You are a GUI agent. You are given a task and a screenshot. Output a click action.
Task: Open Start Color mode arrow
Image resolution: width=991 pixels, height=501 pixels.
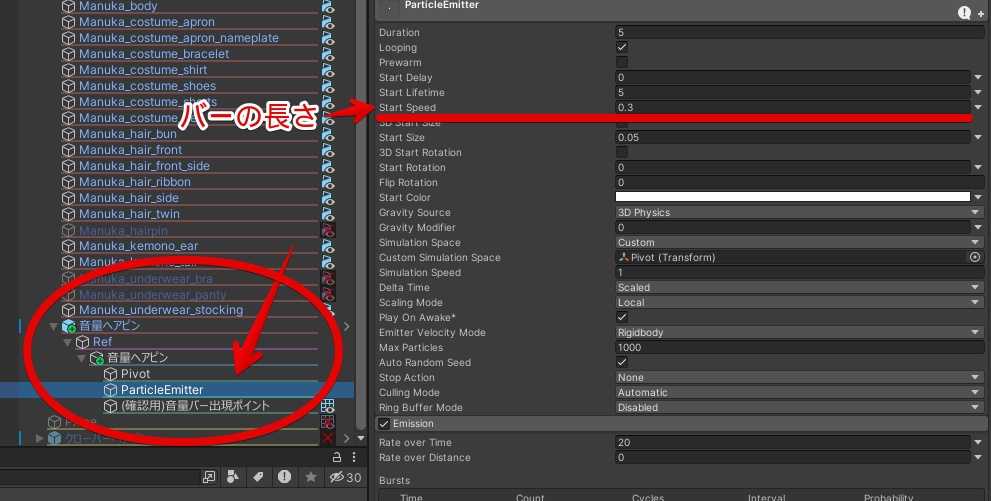[978, 198]
